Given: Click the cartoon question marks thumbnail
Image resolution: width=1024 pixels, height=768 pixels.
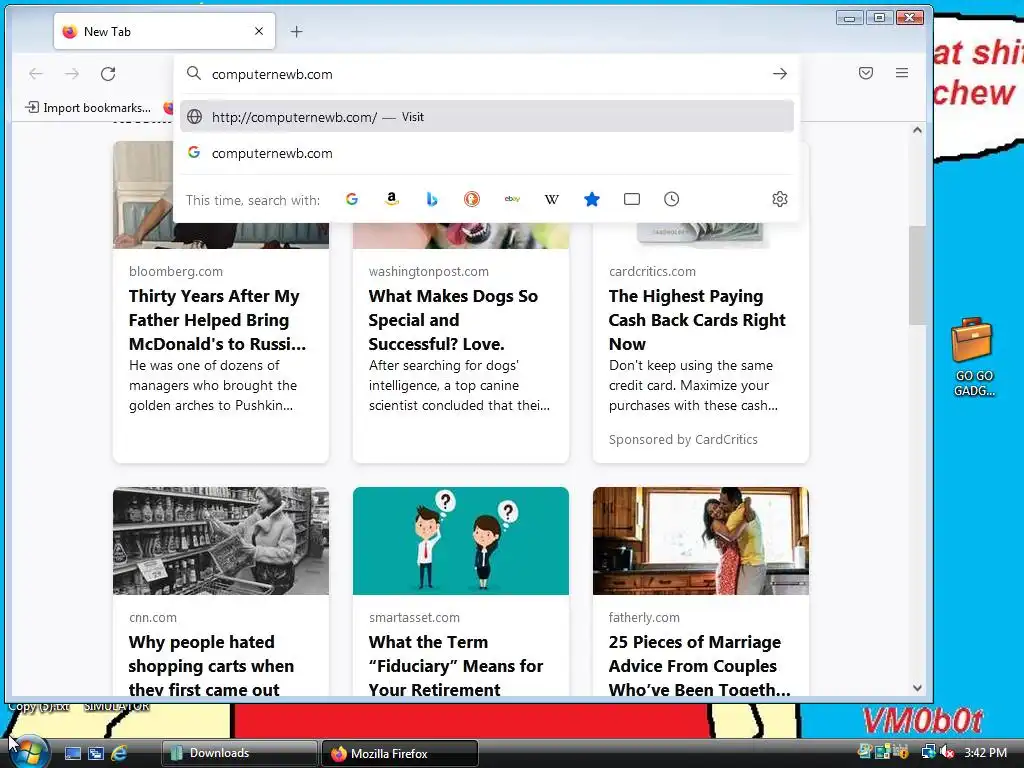Looking at the screenshot, I should point(461,541).
